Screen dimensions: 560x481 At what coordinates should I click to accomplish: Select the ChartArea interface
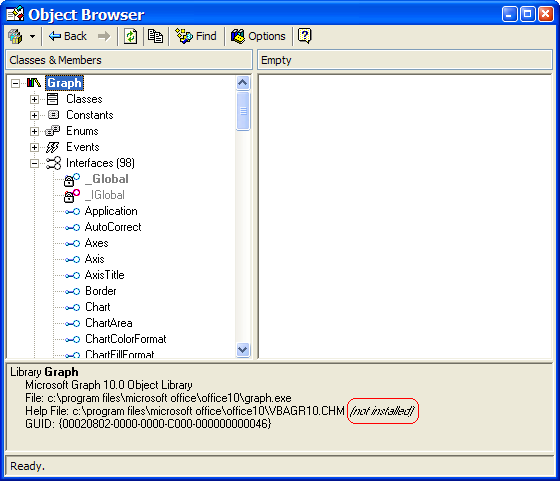pos(109,323)
